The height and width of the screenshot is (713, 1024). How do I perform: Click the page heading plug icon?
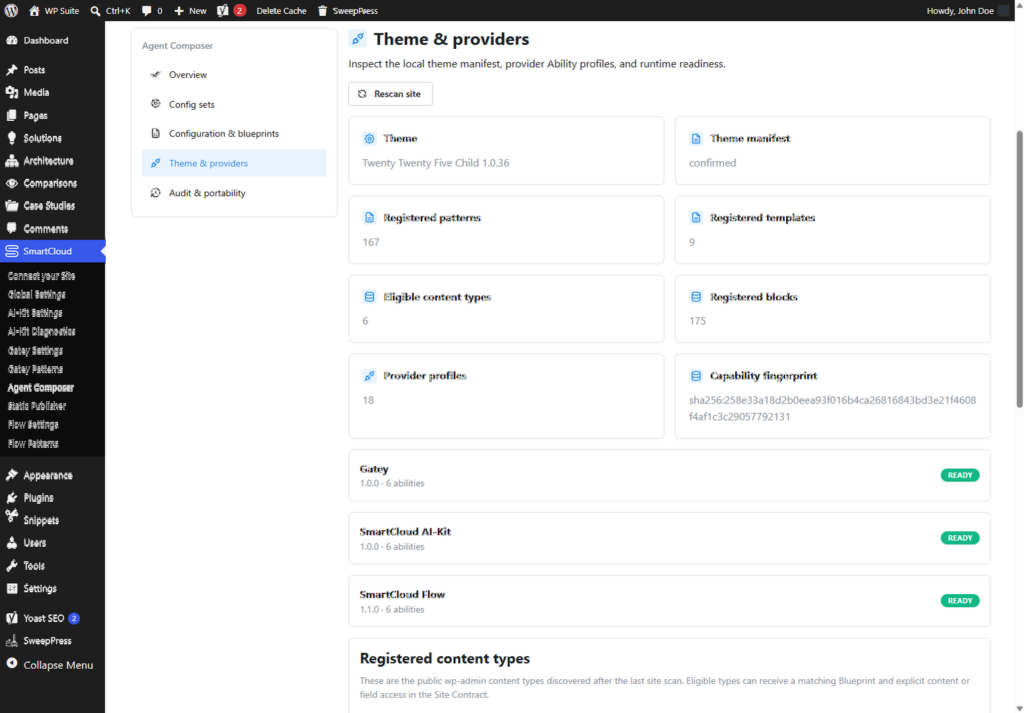coord(358,39)
